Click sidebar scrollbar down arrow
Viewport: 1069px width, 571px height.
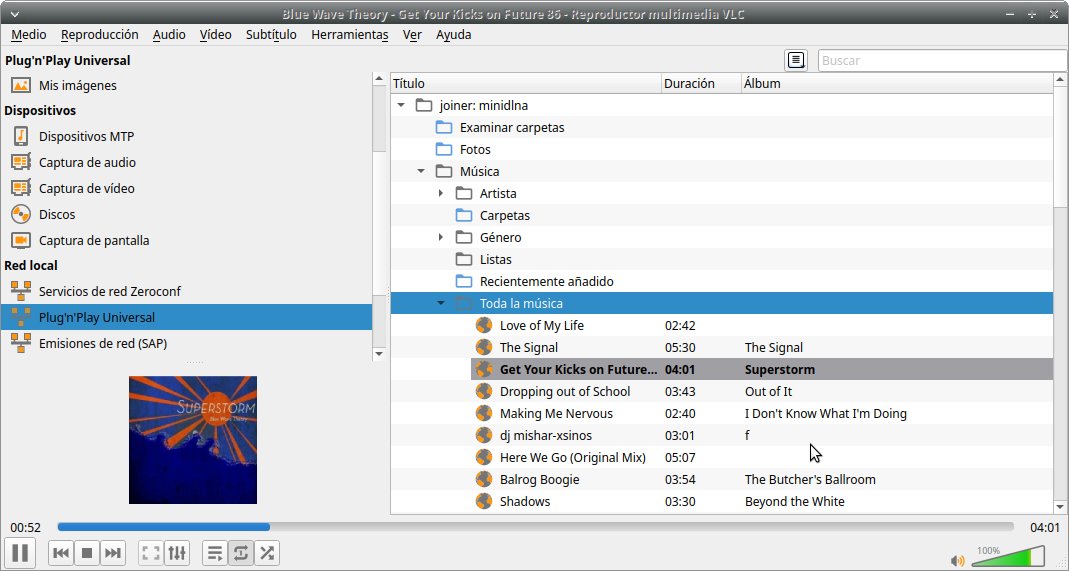click(380, 354)
